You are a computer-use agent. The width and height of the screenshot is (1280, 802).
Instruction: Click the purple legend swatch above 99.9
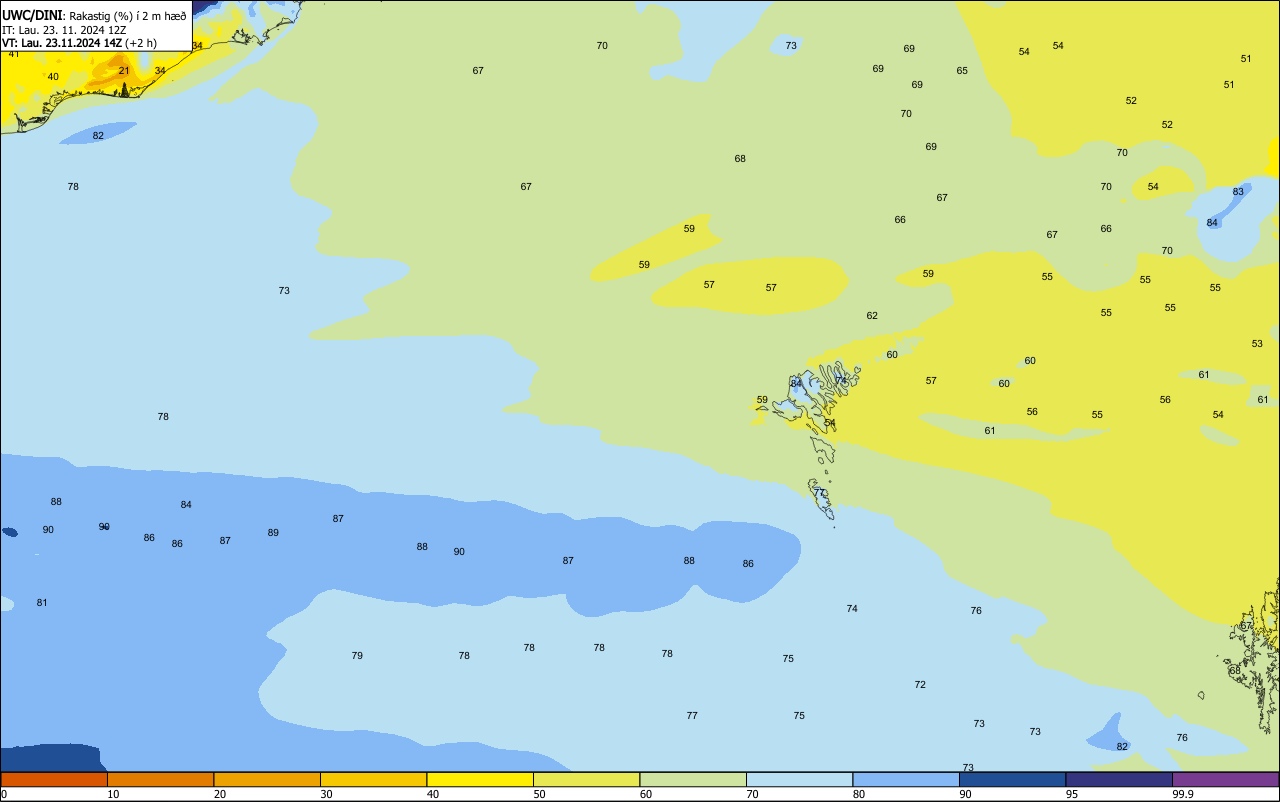1226,779
